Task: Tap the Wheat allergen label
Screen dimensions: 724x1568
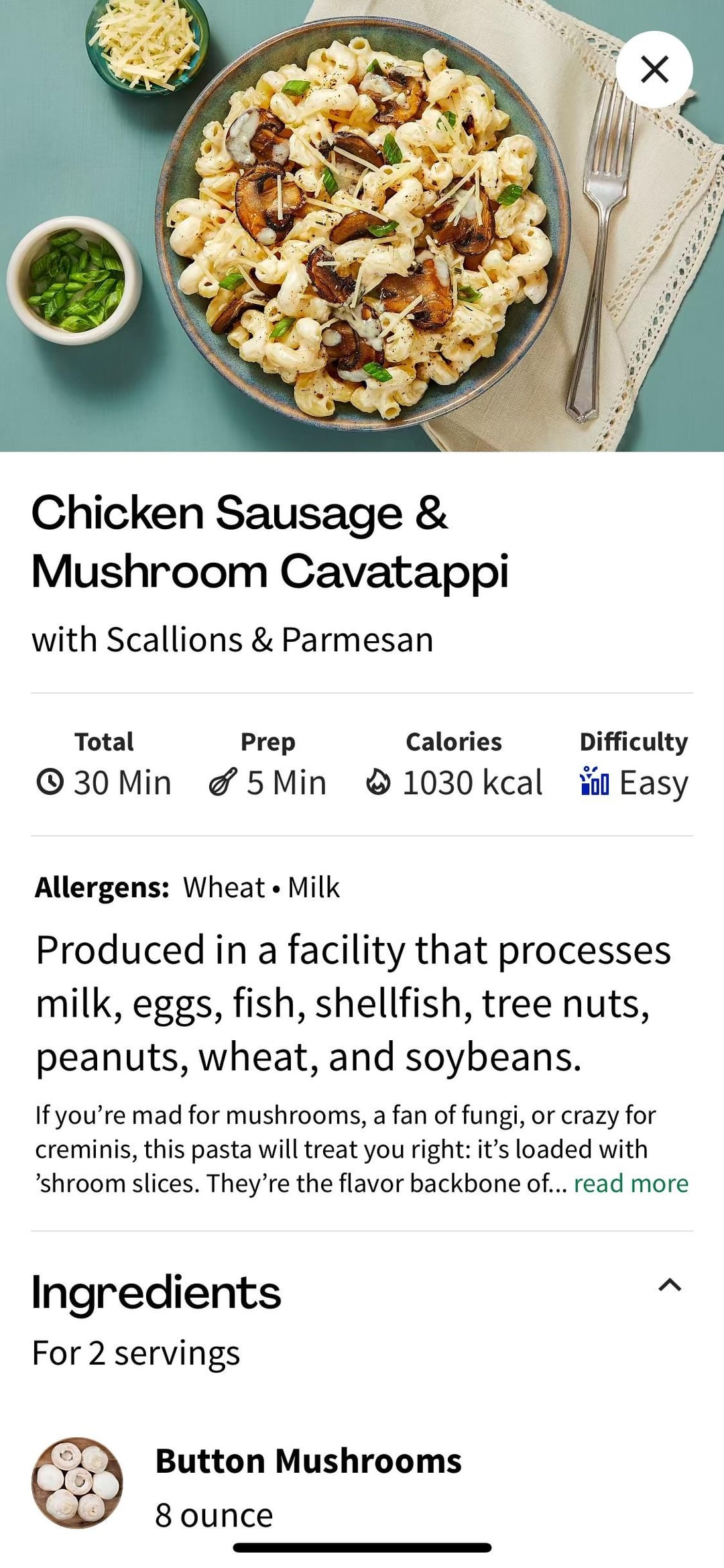Action: tap(224, 887)
